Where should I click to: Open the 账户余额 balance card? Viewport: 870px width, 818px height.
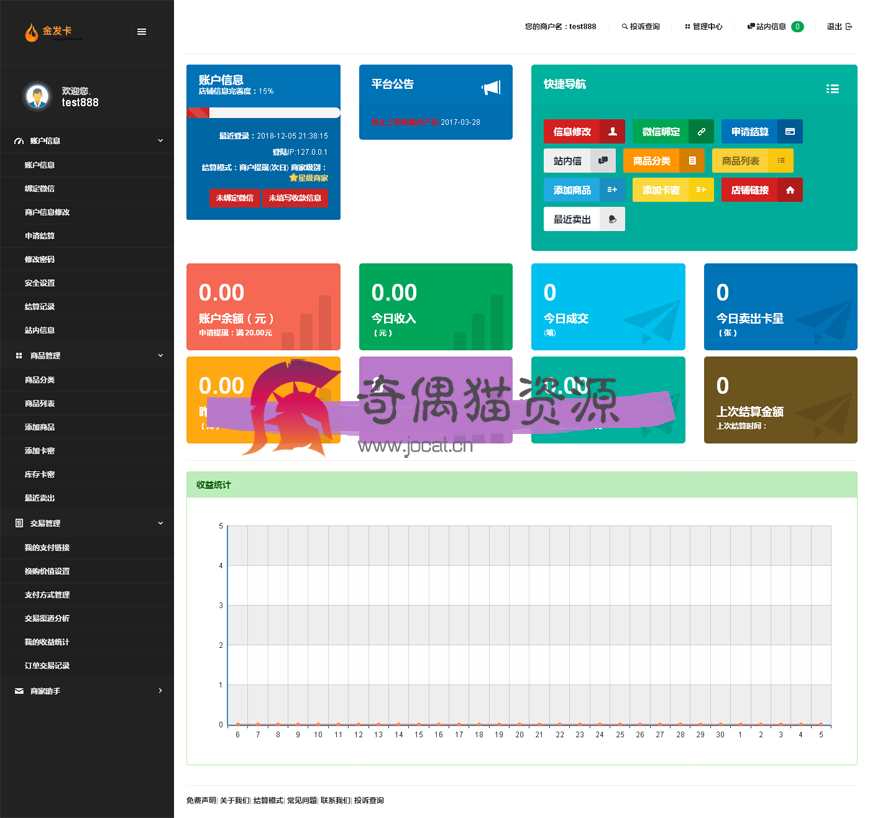pos(264,306)
